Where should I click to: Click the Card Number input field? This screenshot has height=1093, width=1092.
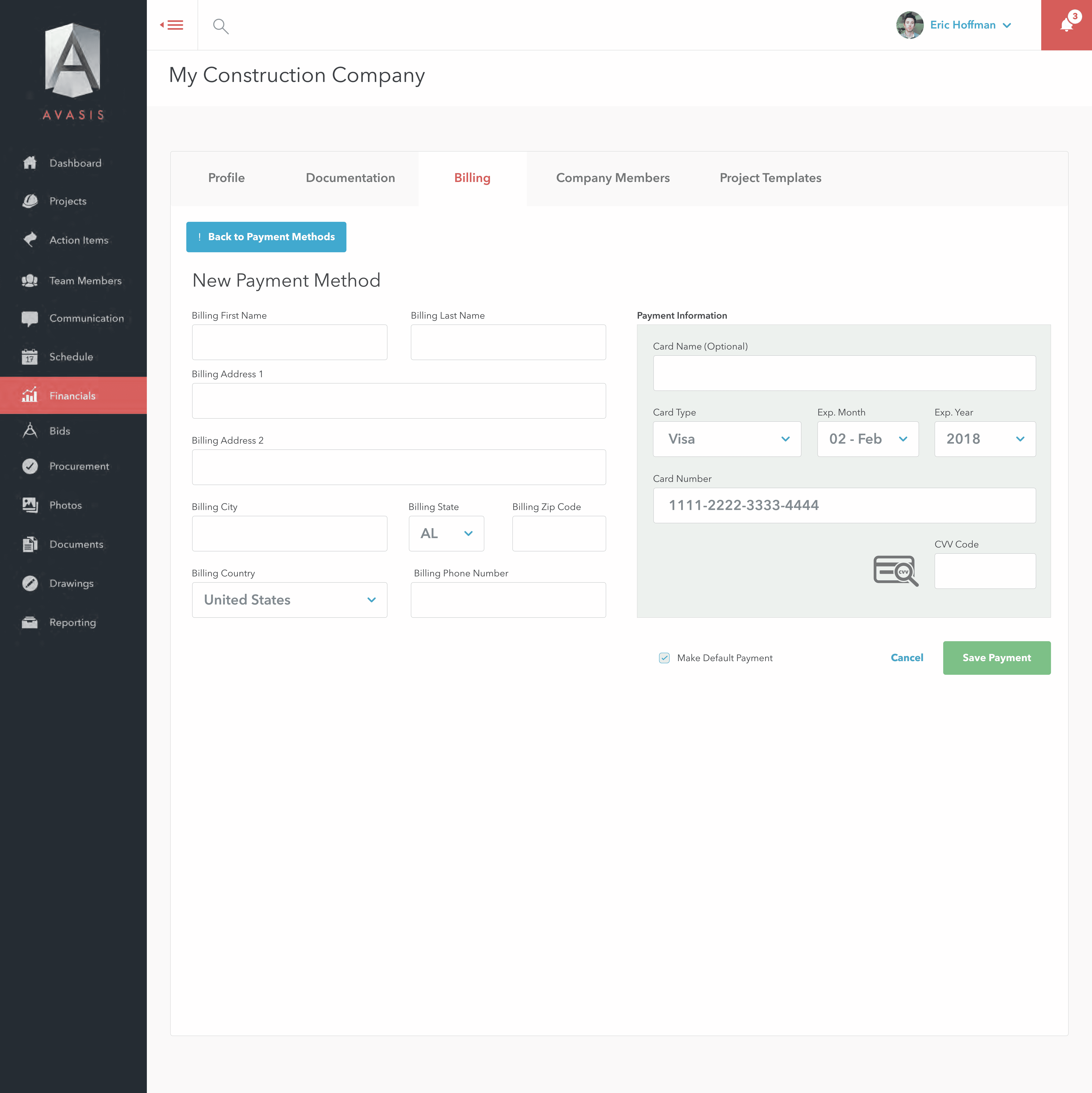[844, 505]
